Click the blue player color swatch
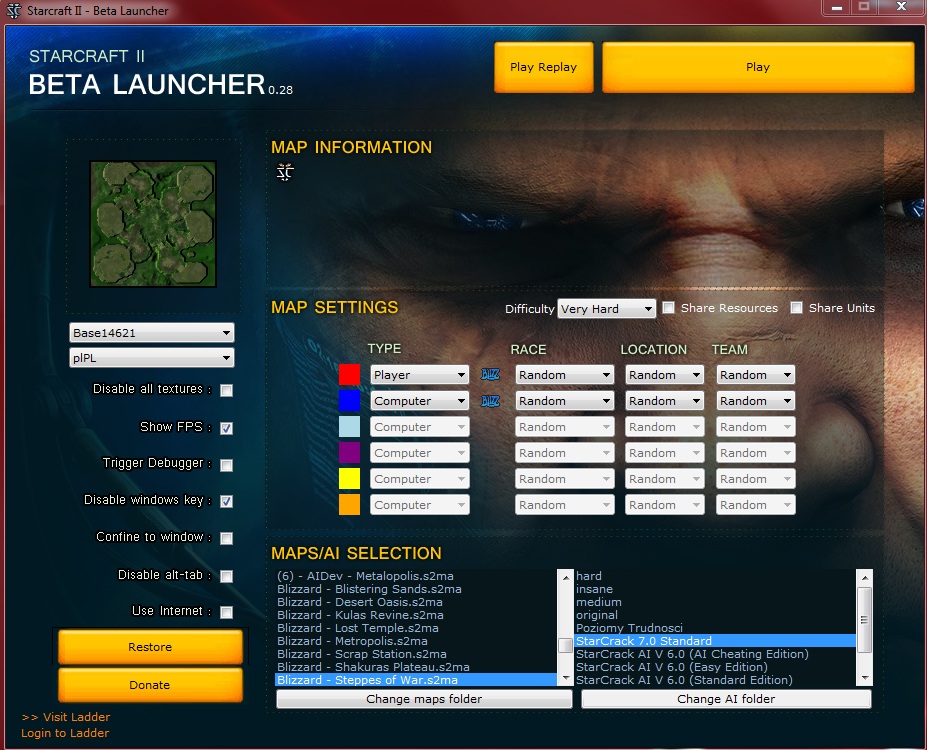Image resolution: width=927 pixels, height=750 pixels. pyautogui.click(x=349, y=401)
